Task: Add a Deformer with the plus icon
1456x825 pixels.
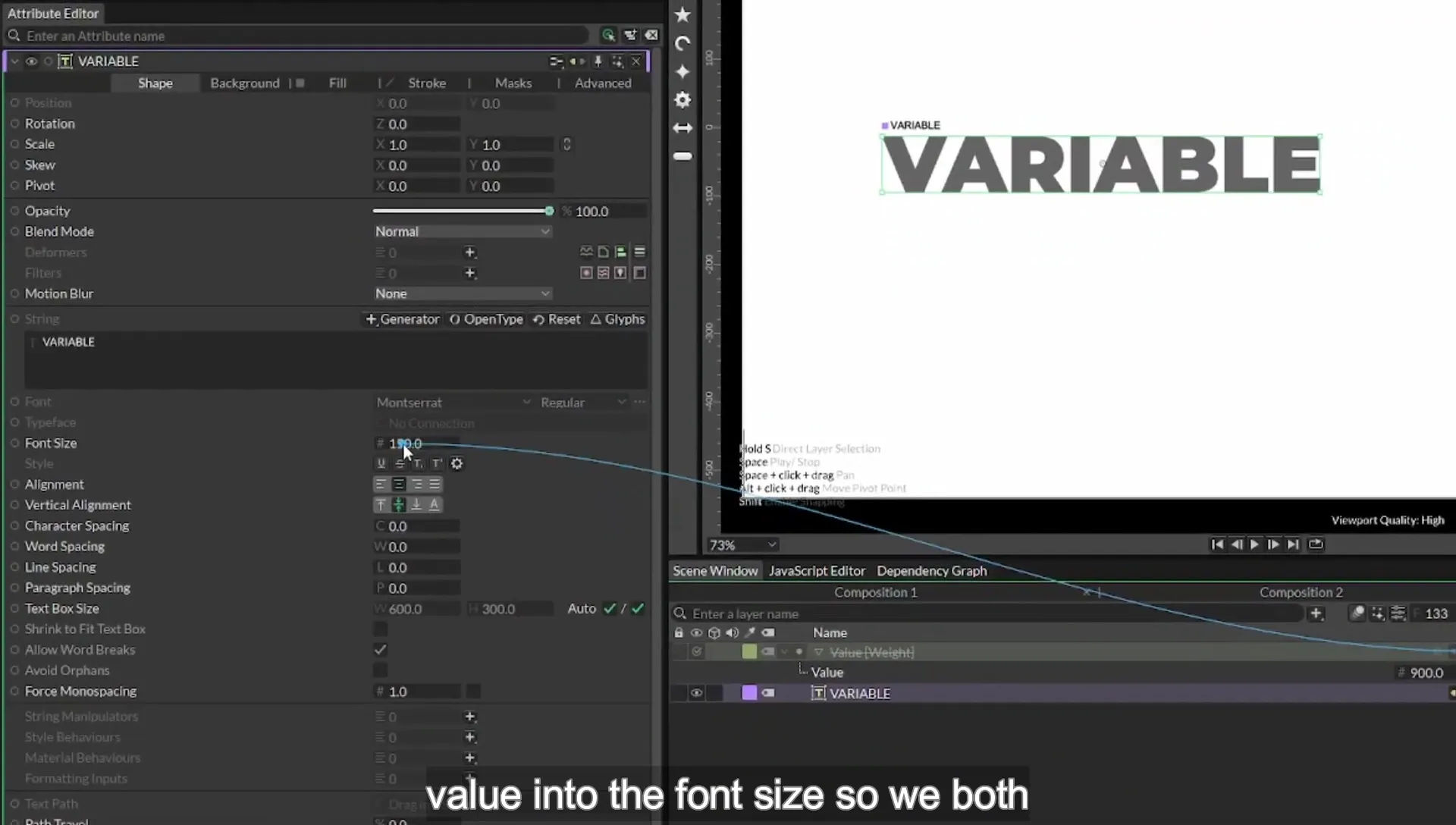Action: click(x=470, y=252)
